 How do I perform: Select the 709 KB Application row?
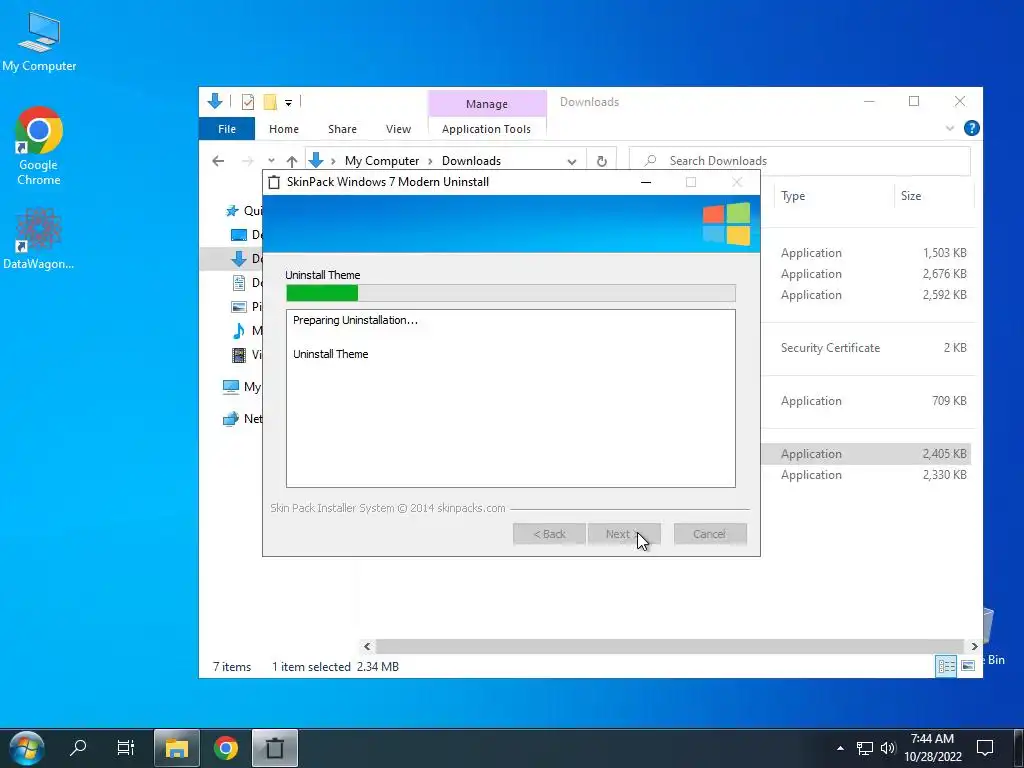[866, 401]
